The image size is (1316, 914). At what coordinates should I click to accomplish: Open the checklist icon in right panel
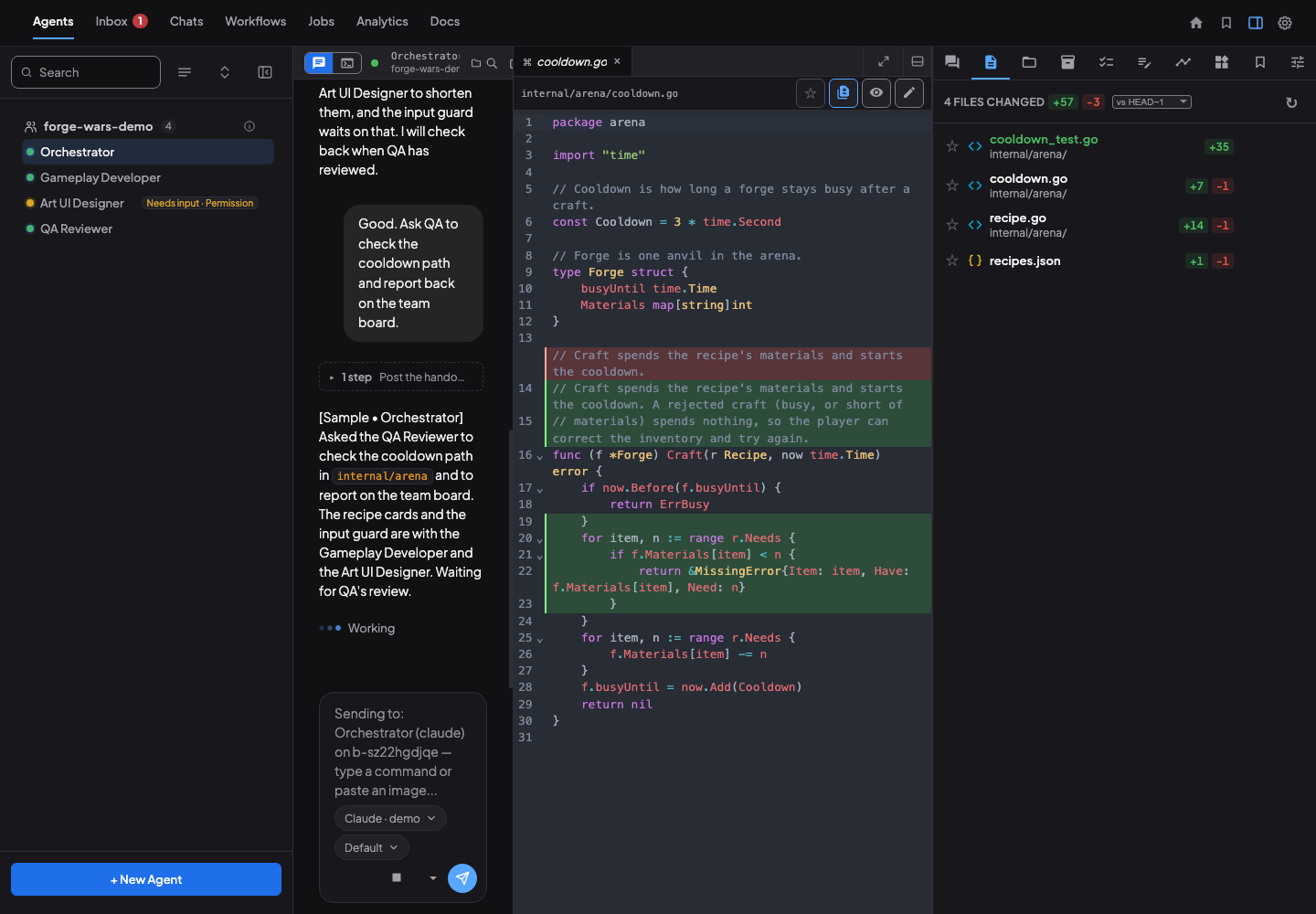1106,62
